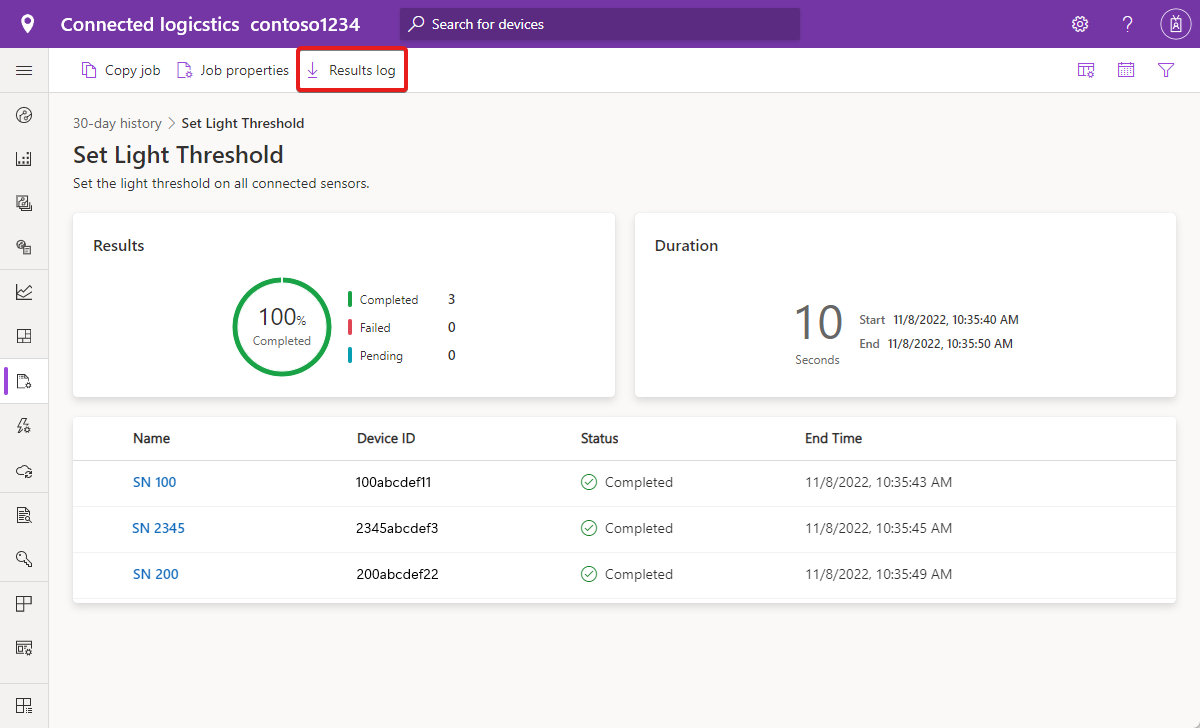
Task: Click Completed count legend entry
Action: pyautogui.click(x=402, y=299)
